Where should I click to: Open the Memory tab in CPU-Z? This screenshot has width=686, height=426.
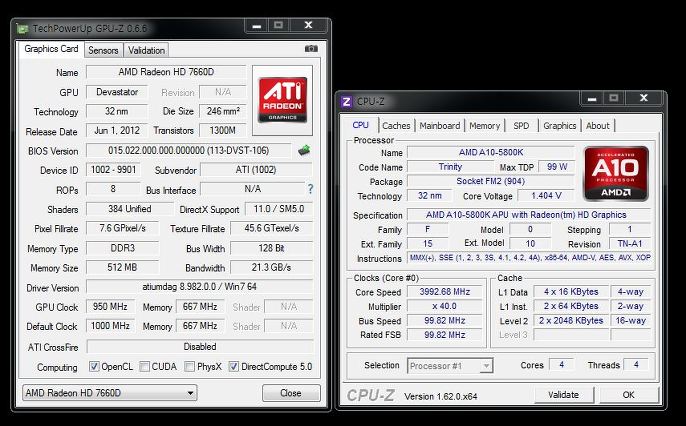click(484, 126)
